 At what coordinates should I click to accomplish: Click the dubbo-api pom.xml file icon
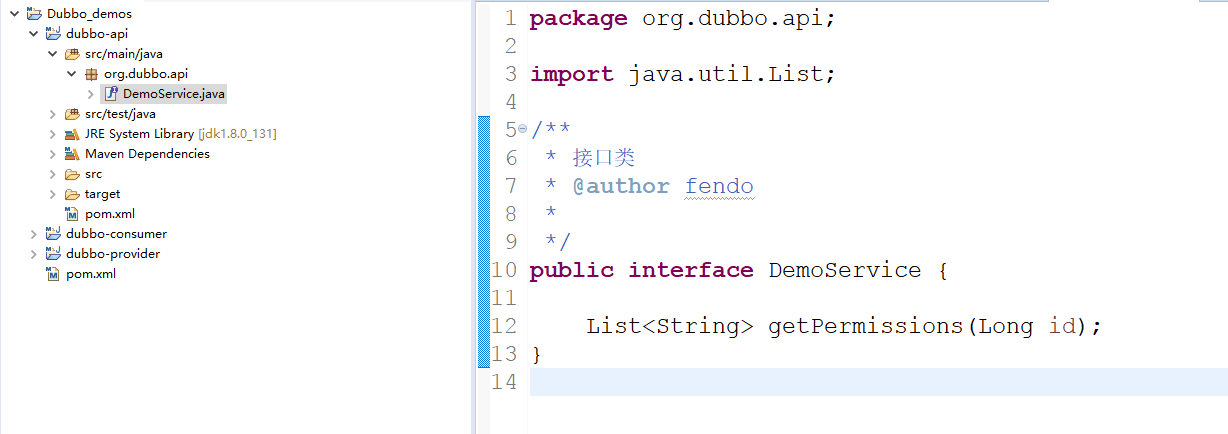tap(72, 214)
